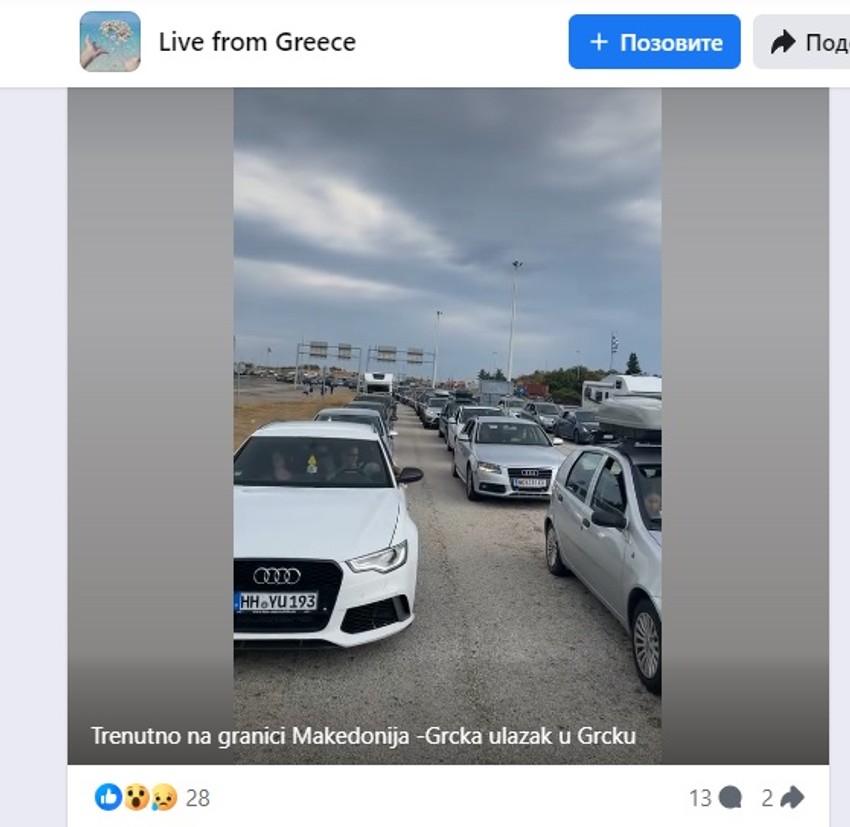Click the Wow surprised face reaction icon
This screenshot has width=850, height=827.
137,797
